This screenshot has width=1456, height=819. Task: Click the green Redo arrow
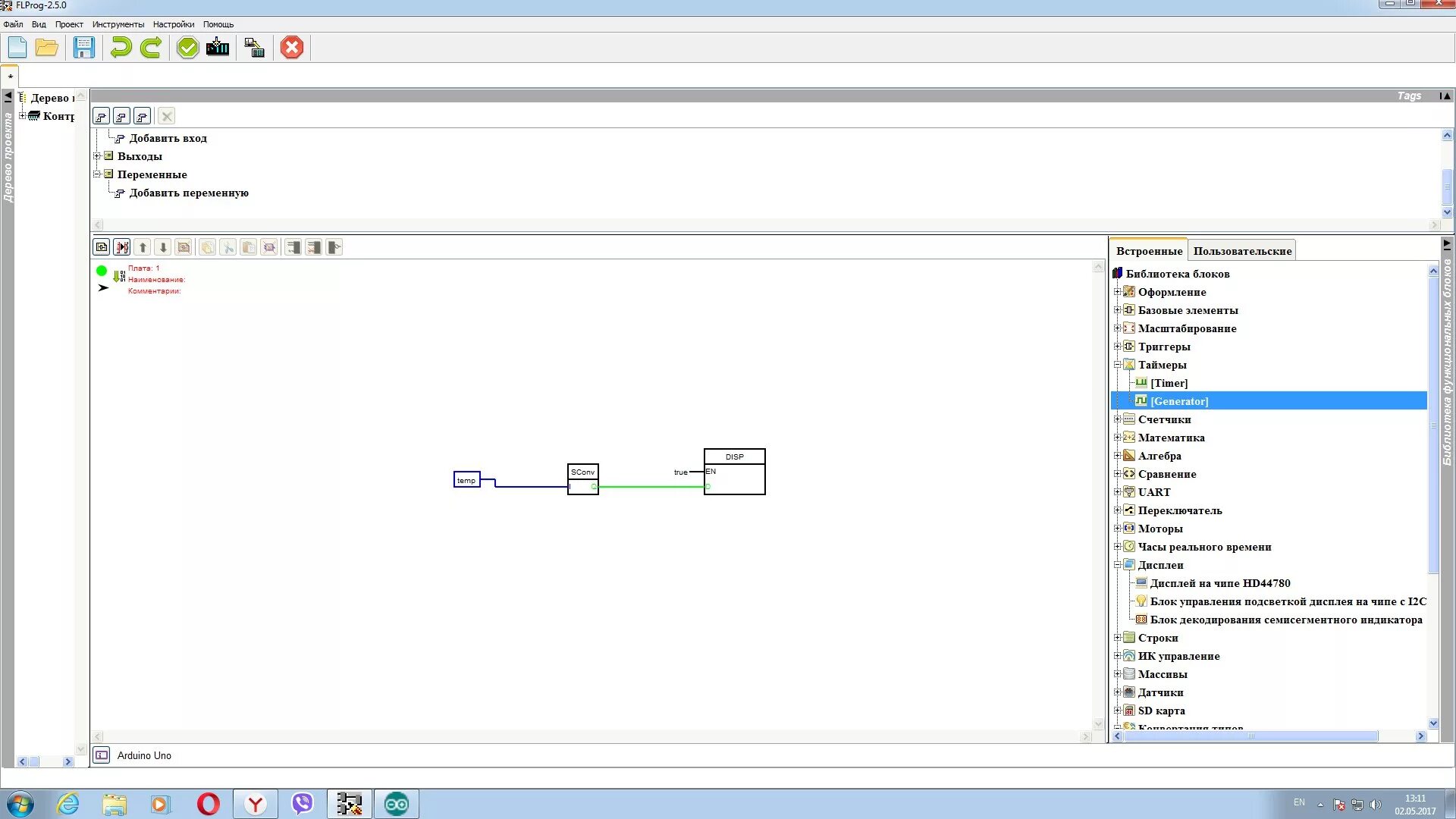coord(151,48)
